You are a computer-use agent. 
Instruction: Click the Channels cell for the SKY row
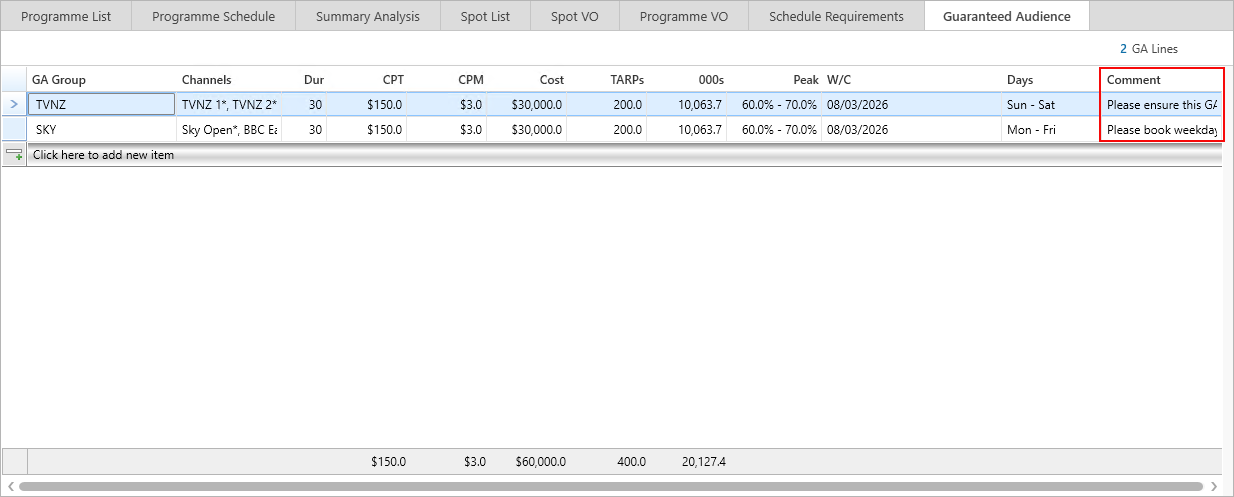[x=229, y=129]
